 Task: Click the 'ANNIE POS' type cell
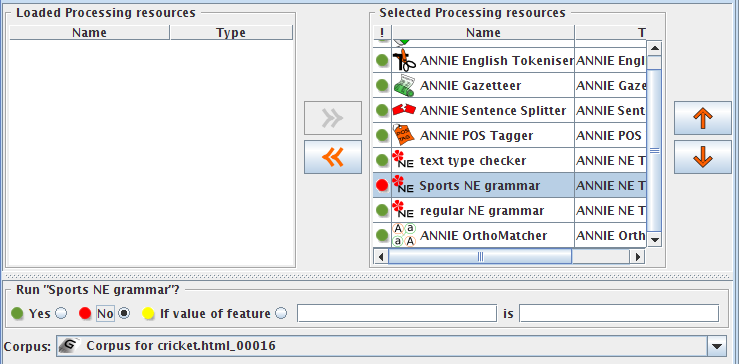click(x=610, y=136)
